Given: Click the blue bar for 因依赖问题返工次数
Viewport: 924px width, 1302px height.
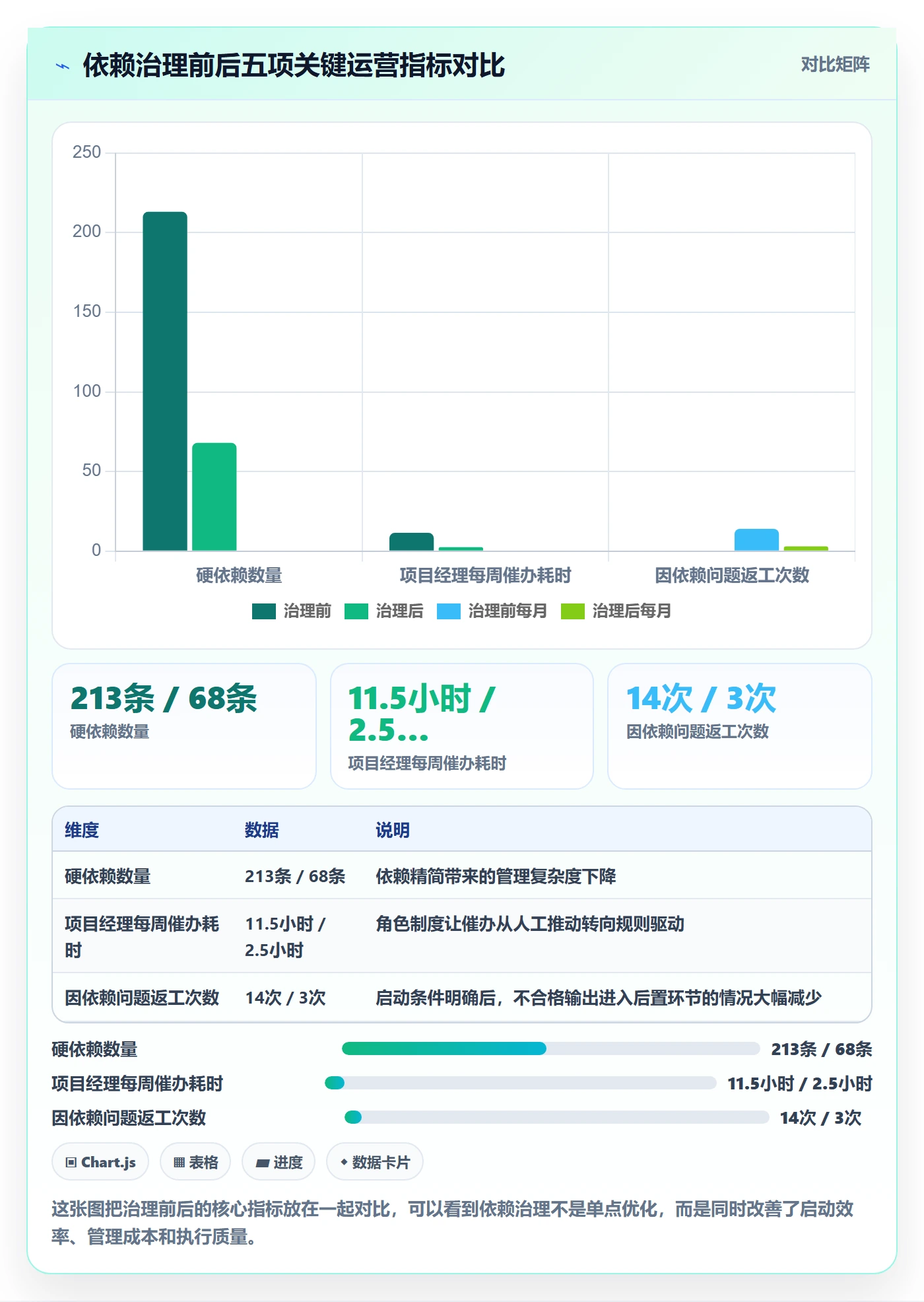Looking at the screenshot, I should click(756, 539).
